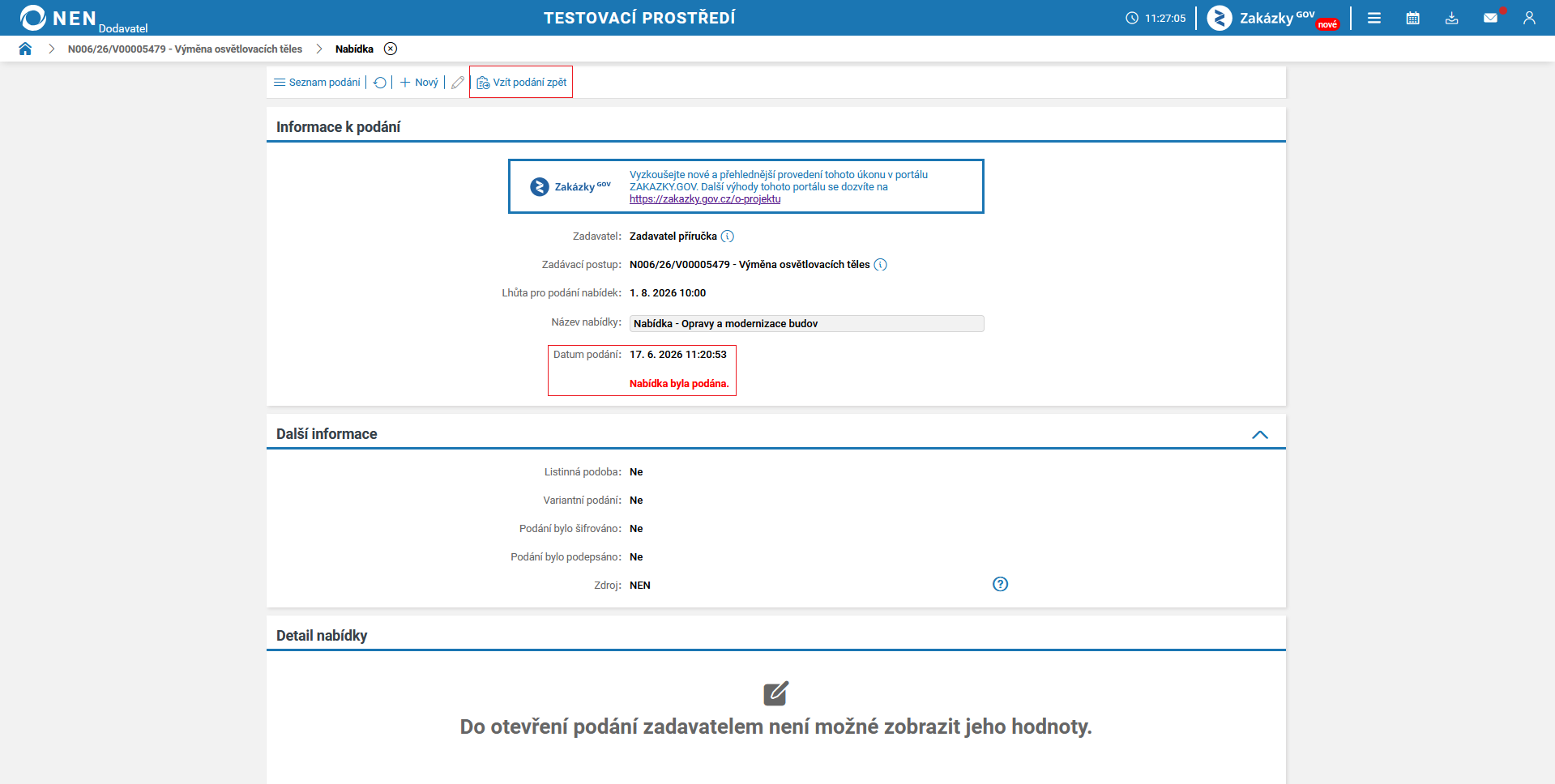Click the Nabídka byla podána status text
This screenshot has width=1555, height=784.
pyautogui.click(x=679, y=384)
